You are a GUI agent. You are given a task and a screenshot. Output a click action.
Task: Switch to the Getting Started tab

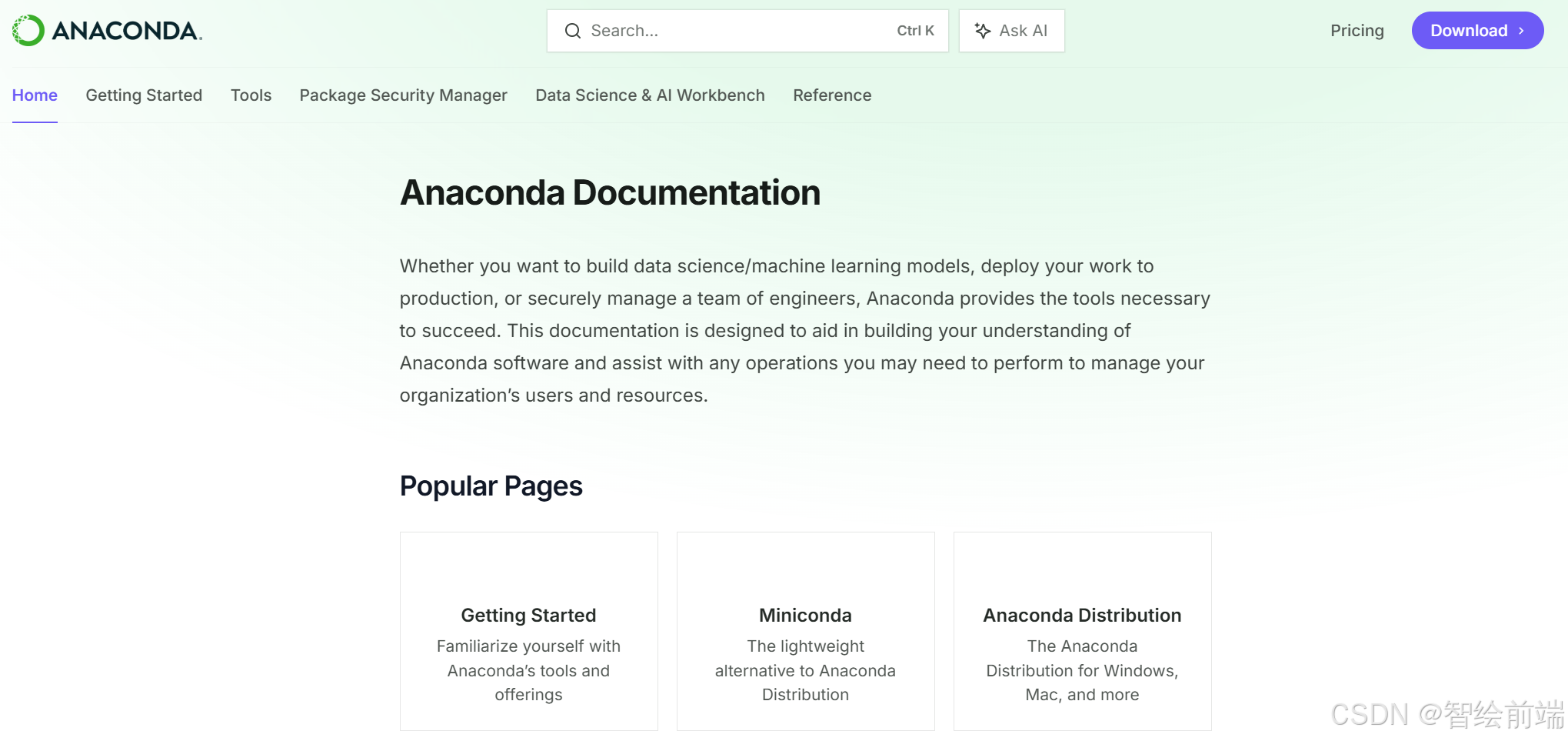(x=144, y=95)
